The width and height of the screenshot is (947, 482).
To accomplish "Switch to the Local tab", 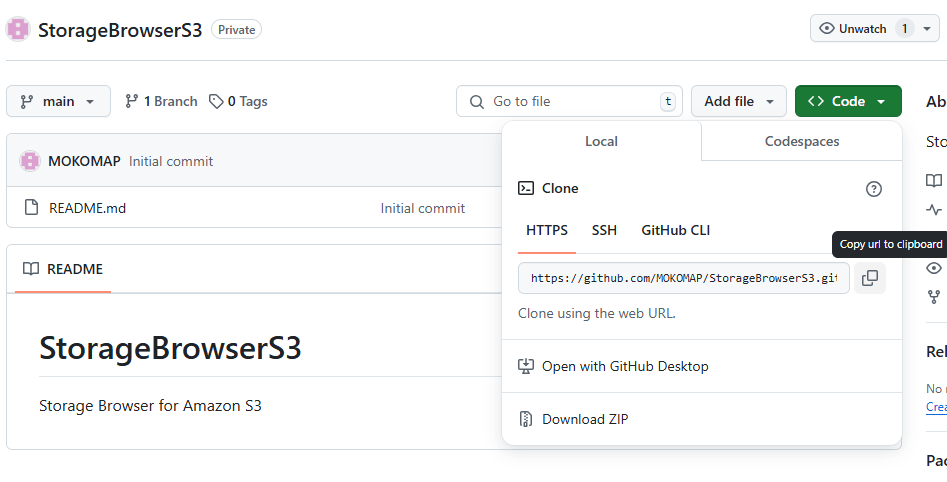I will click(602, 141).
